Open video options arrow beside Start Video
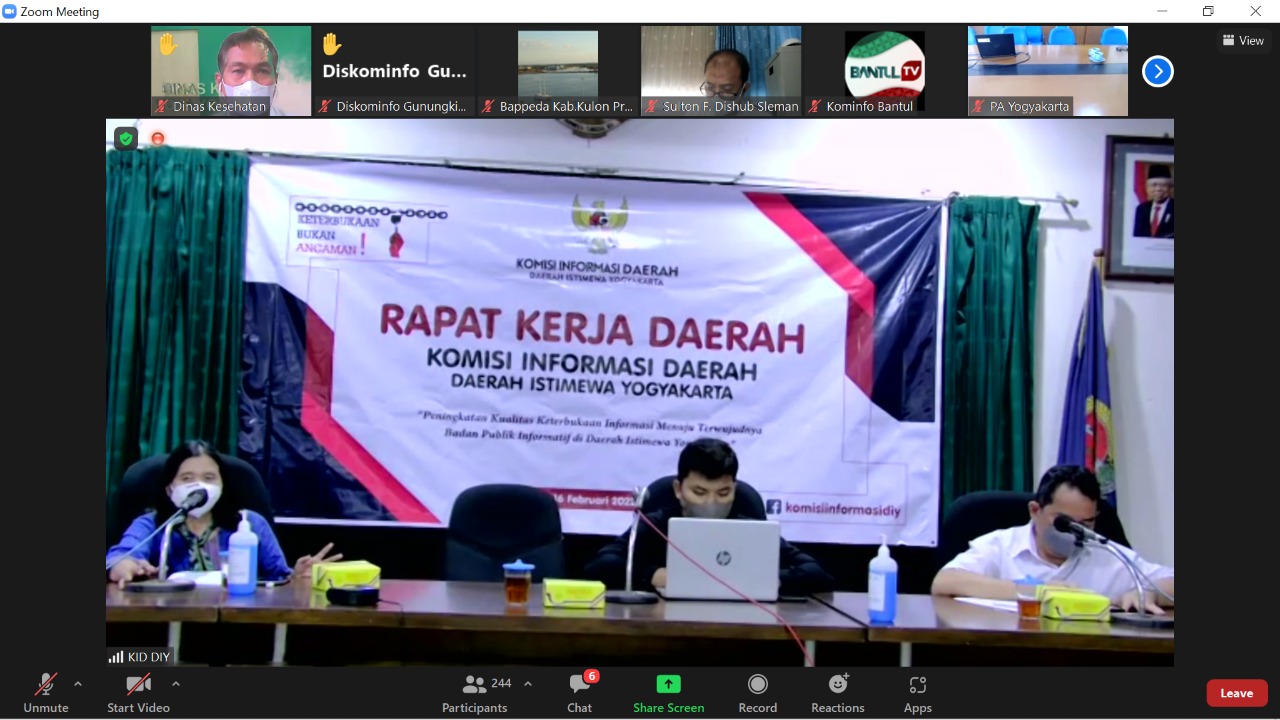 pyautogui.click(x=176, y=684)
